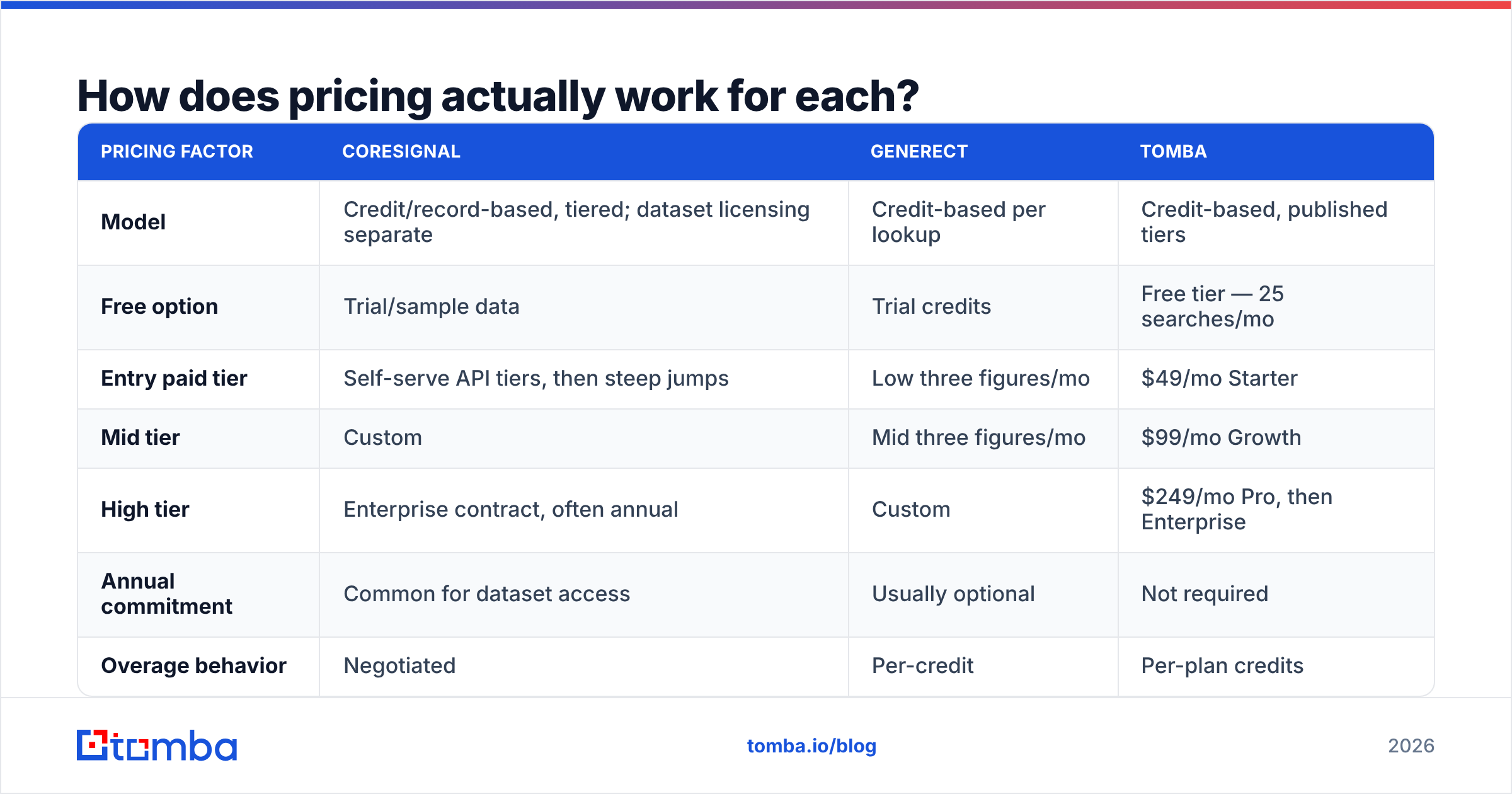Open the tomba.io/blog link
Screen dimensions: 1512x794
coord(811,746)
